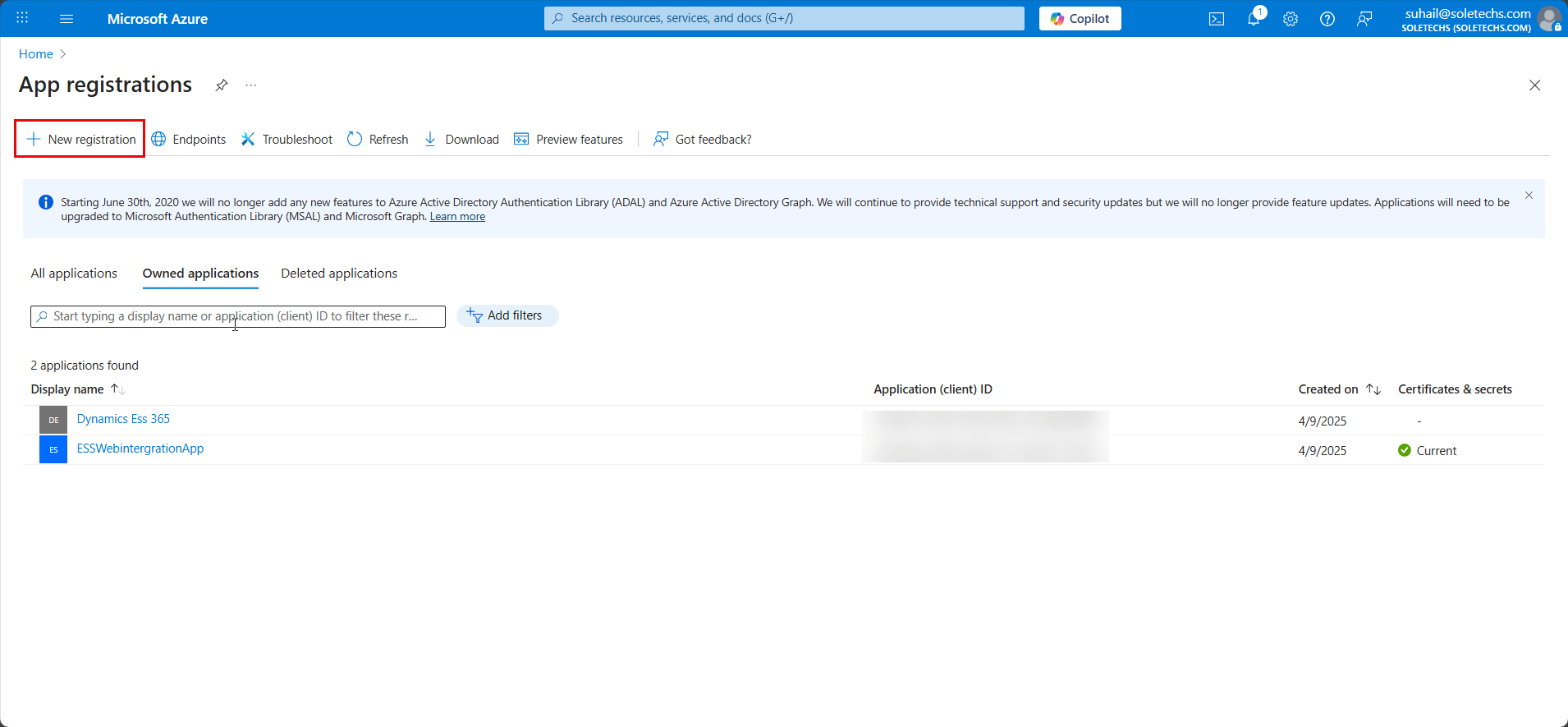Open Preview features
This screenshot has height=727, width=1568.
pos(568,140)
